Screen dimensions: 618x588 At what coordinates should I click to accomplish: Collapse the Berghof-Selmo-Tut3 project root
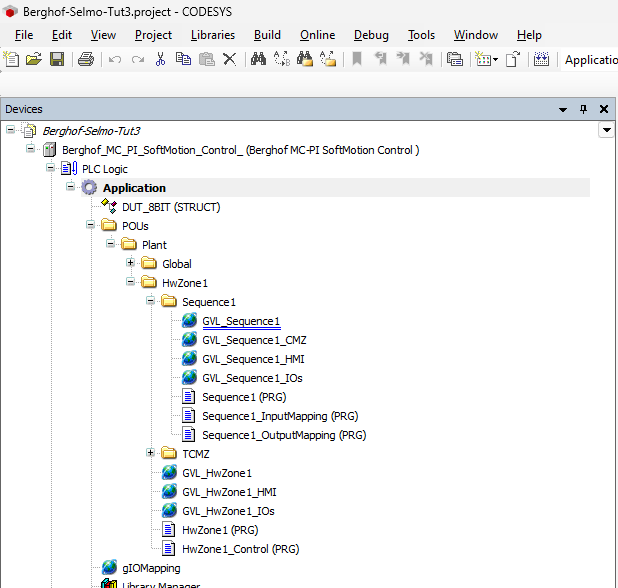(11, 130)
